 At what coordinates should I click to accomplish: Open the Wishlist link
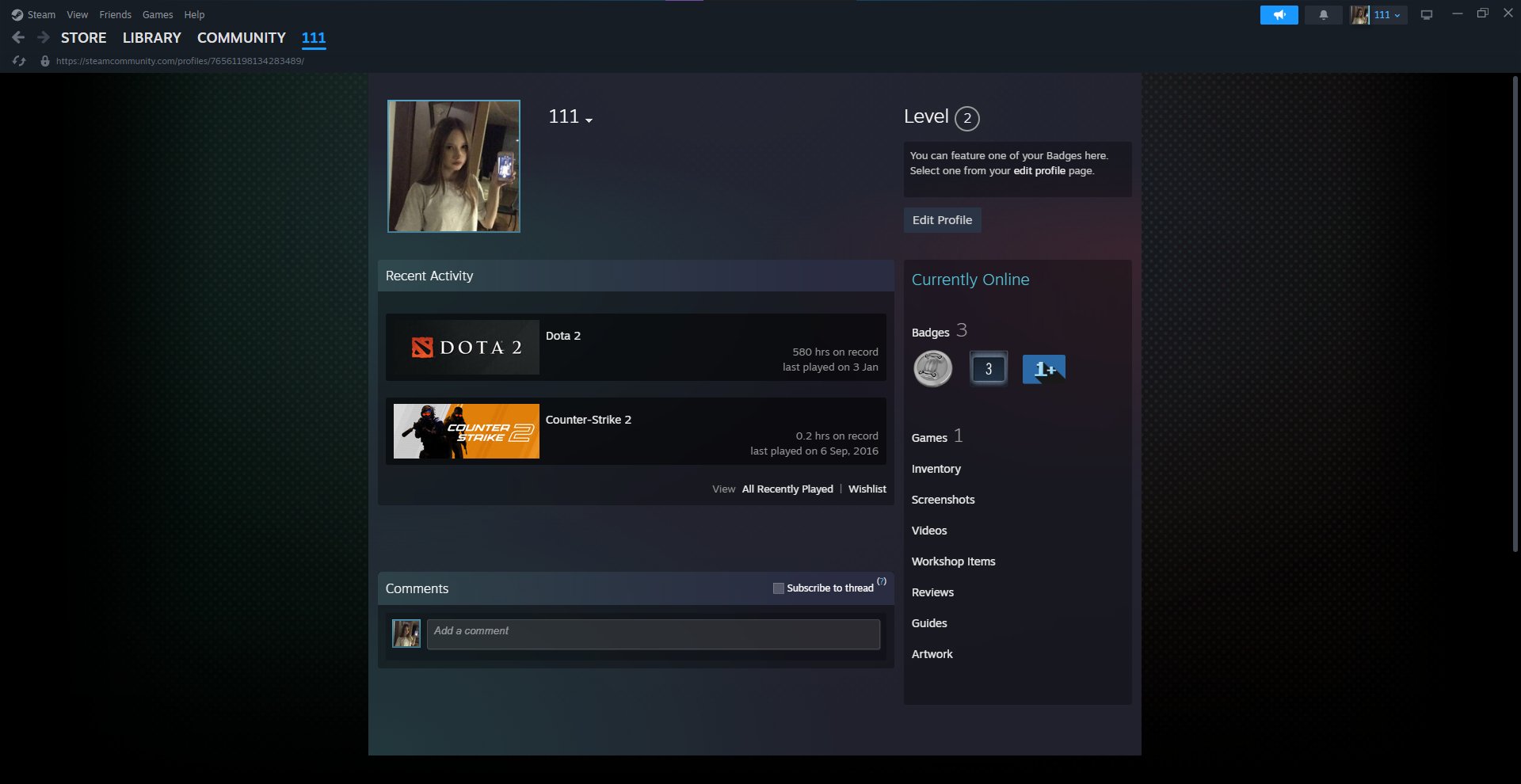[867, 489]
